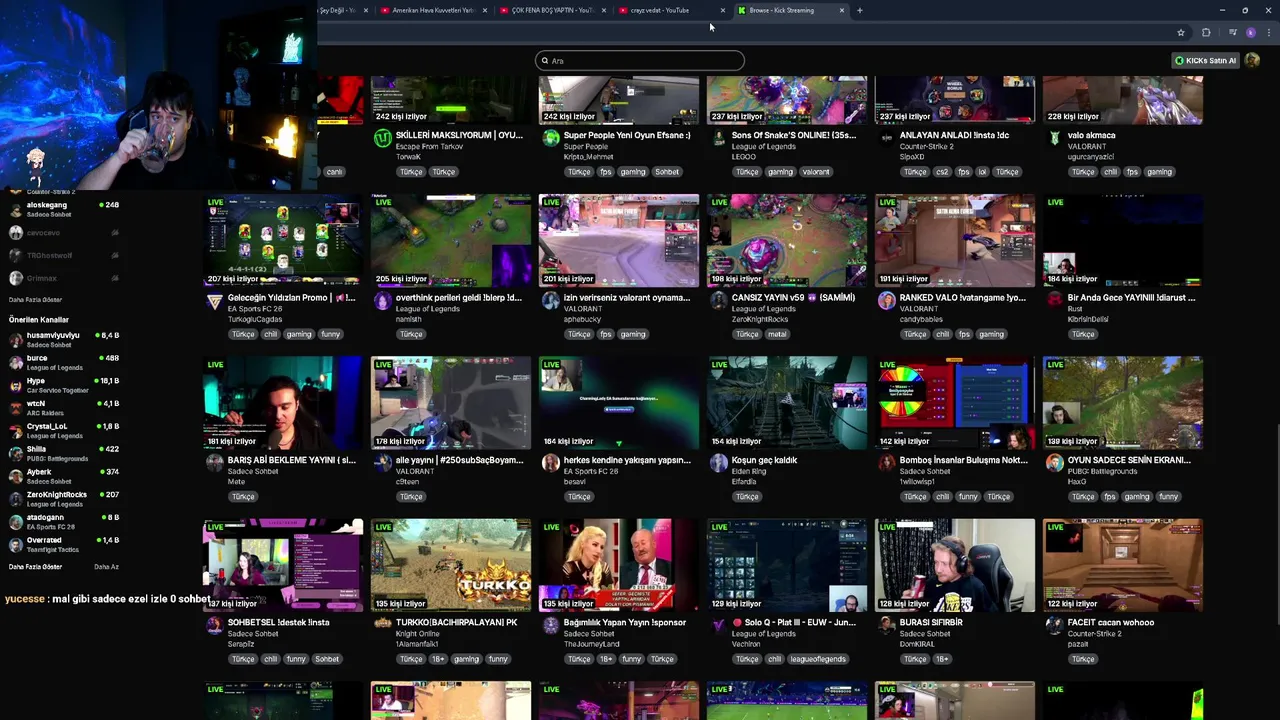Switch to the ÇOK FENA BOŞ YAPTIN tab
1280x720 pixels.
(552, 10)
